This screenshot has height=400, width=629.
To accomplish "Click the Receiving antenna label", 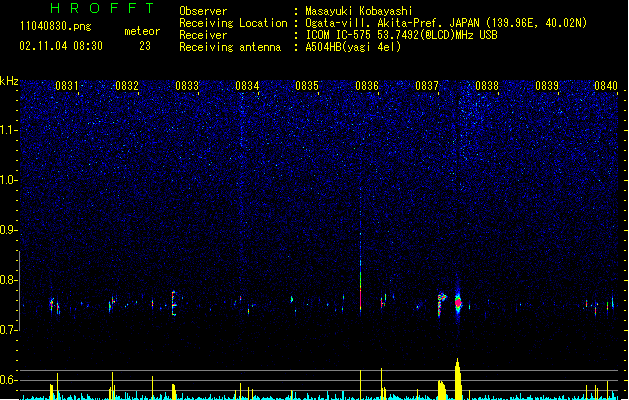I will 230,47.
